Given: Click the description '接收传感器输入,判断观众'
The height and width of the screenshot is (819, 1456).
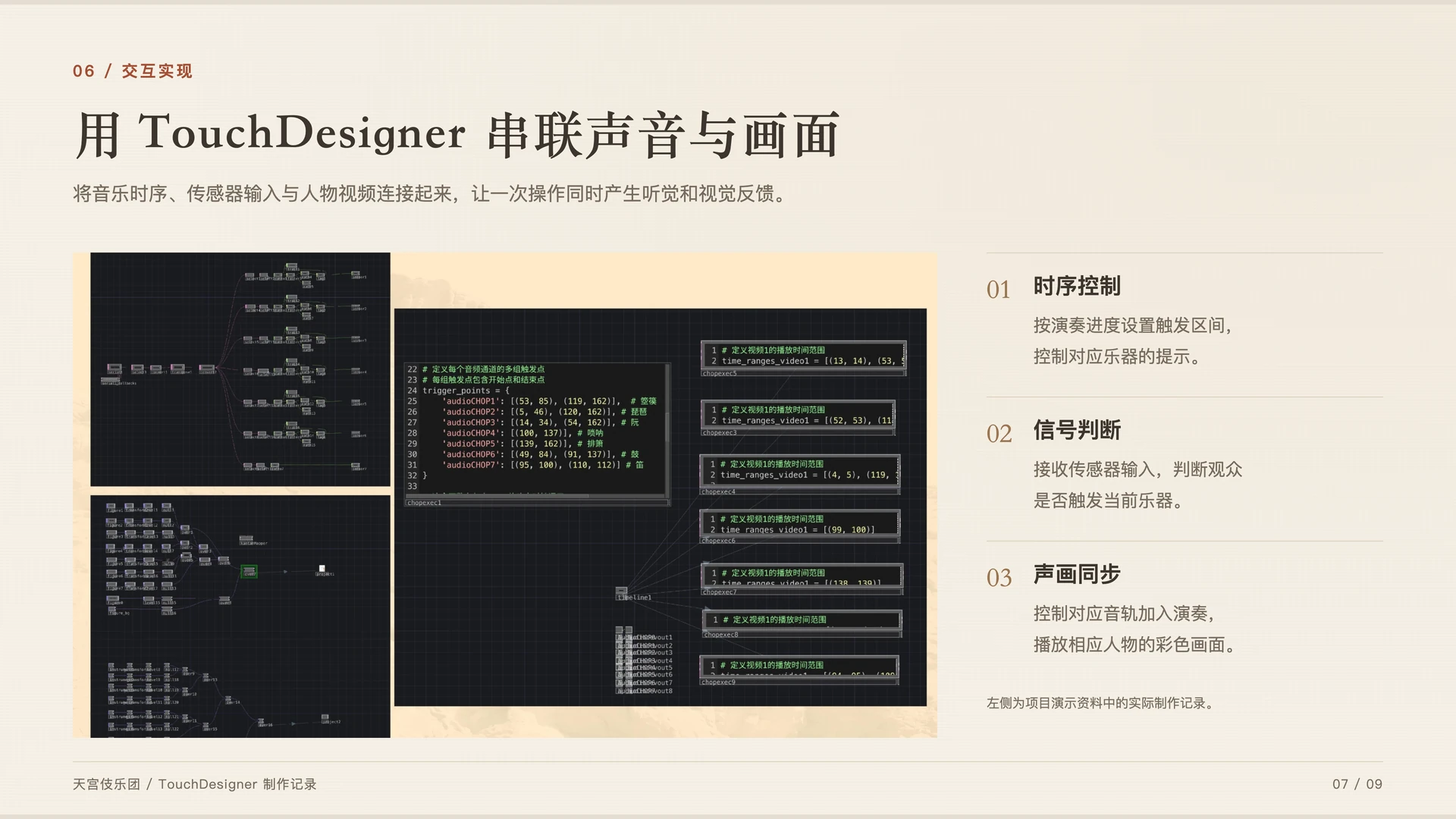Looking at the screenshot, I should coord(1137,470).
